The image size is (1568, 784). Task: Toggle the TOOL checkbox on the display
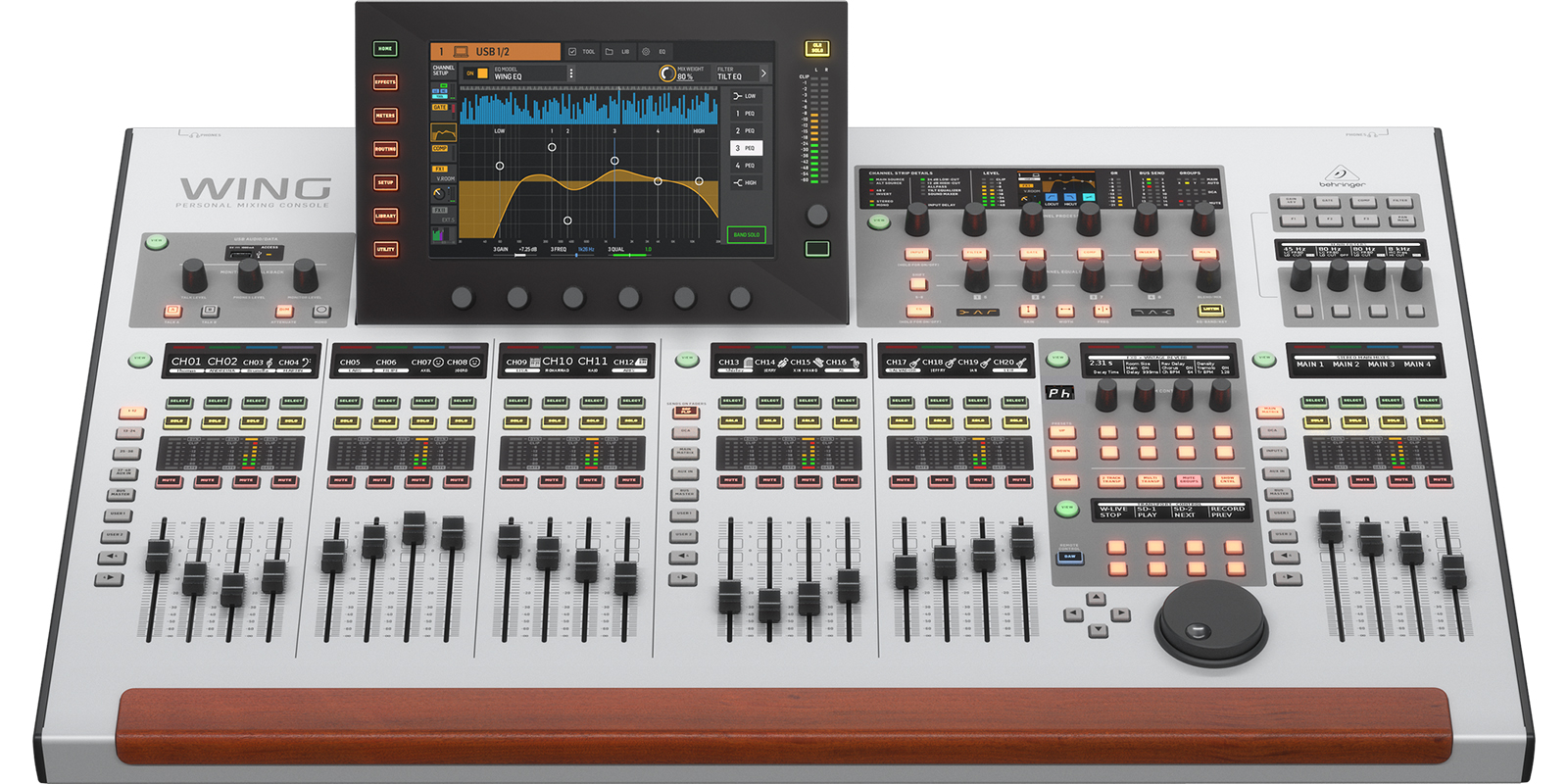tap(572, 52)
